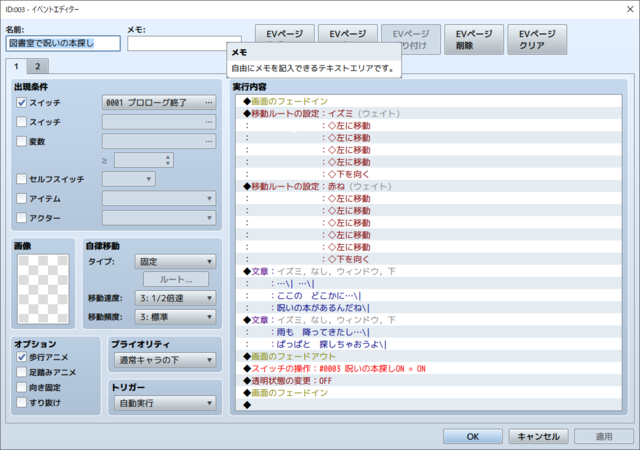Image resolution: width=640 pixels, height=450 pixels.
Task: Open the セルフスイッチ dropdown
Action: (129, 179)
